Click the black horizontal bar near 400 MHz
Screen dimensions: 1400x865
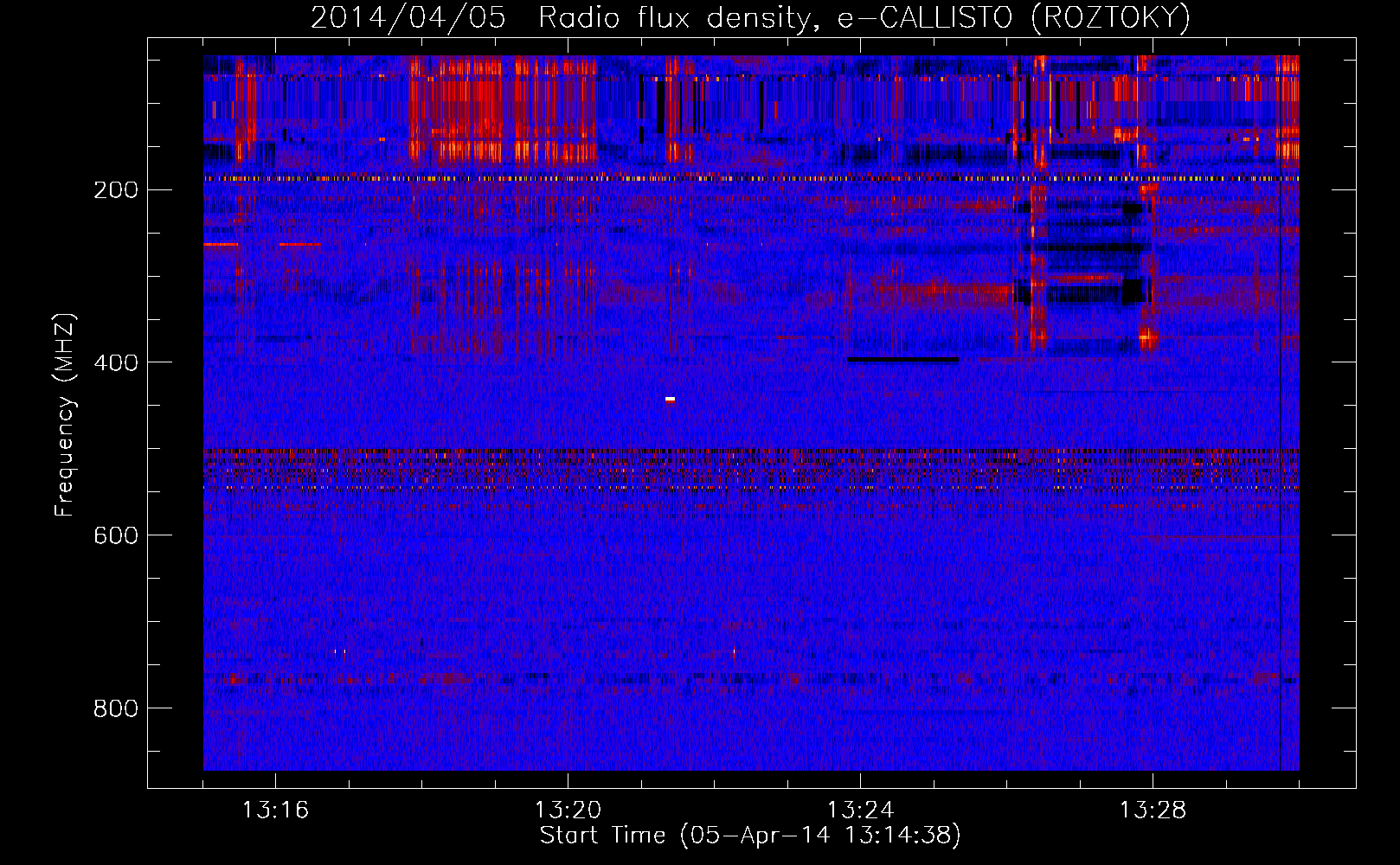point(902,359)
